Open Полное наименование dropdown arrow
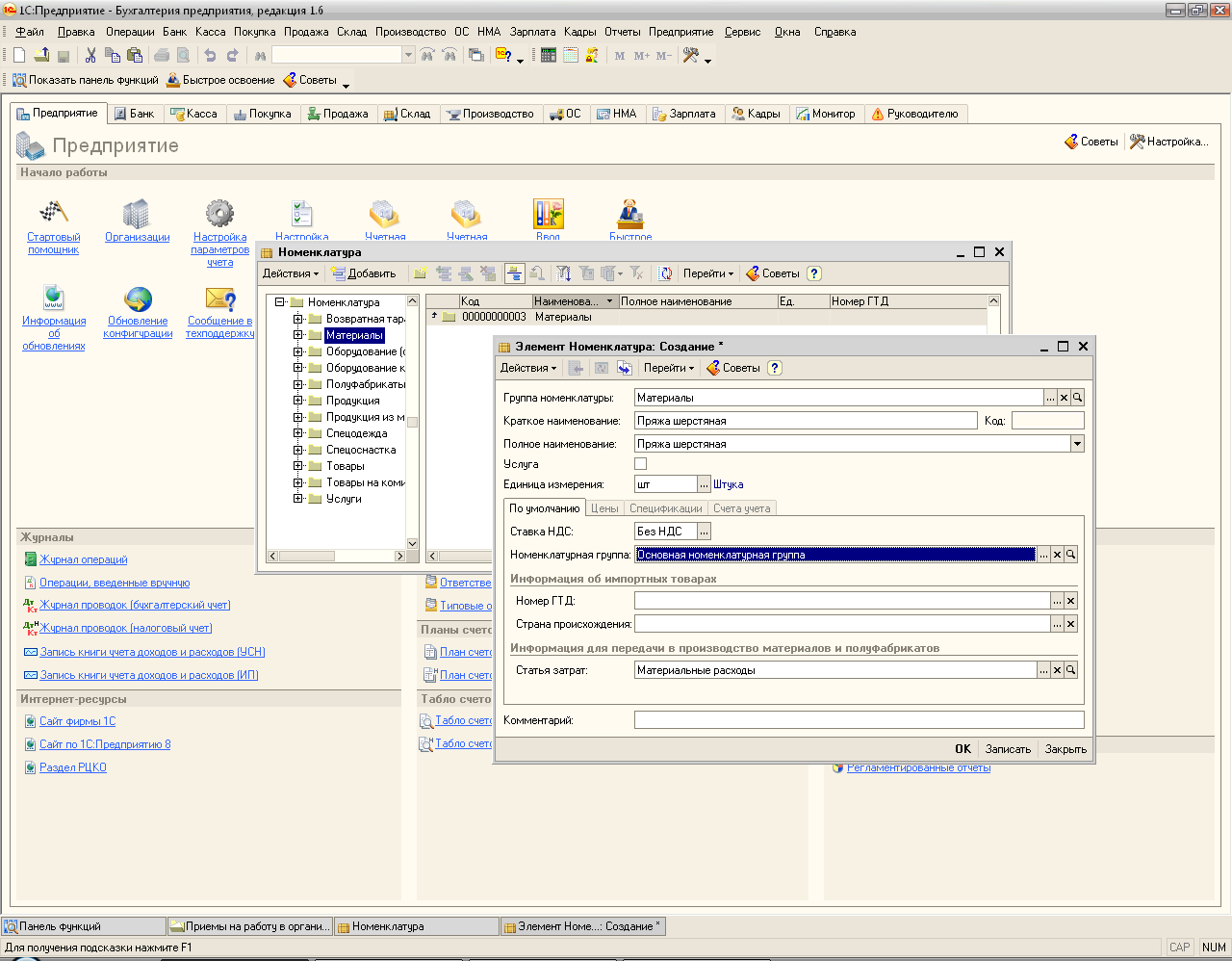Viewport: 1232px width, 961px height. [x=1077, y=444]
